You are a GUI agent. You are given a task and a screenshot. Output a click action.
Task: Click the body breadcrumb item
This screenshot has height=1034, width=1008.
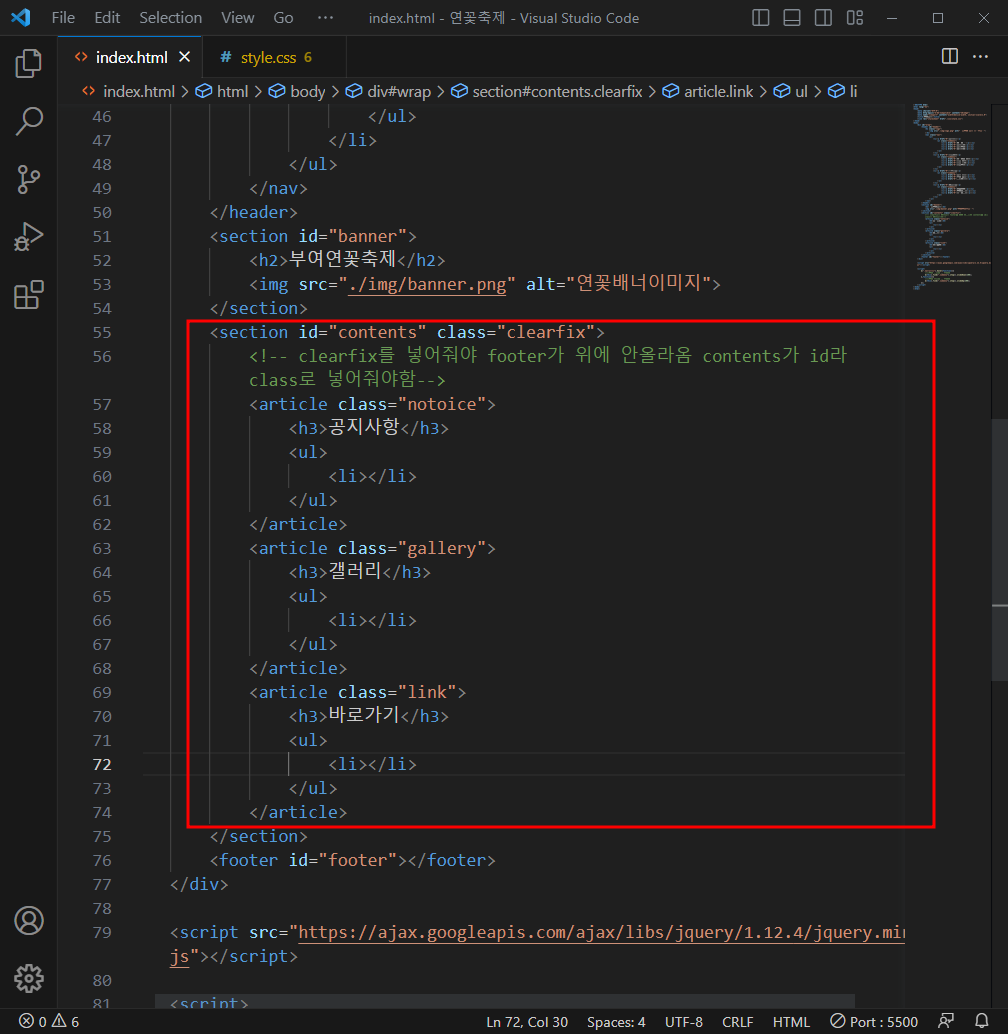[297, 92]
